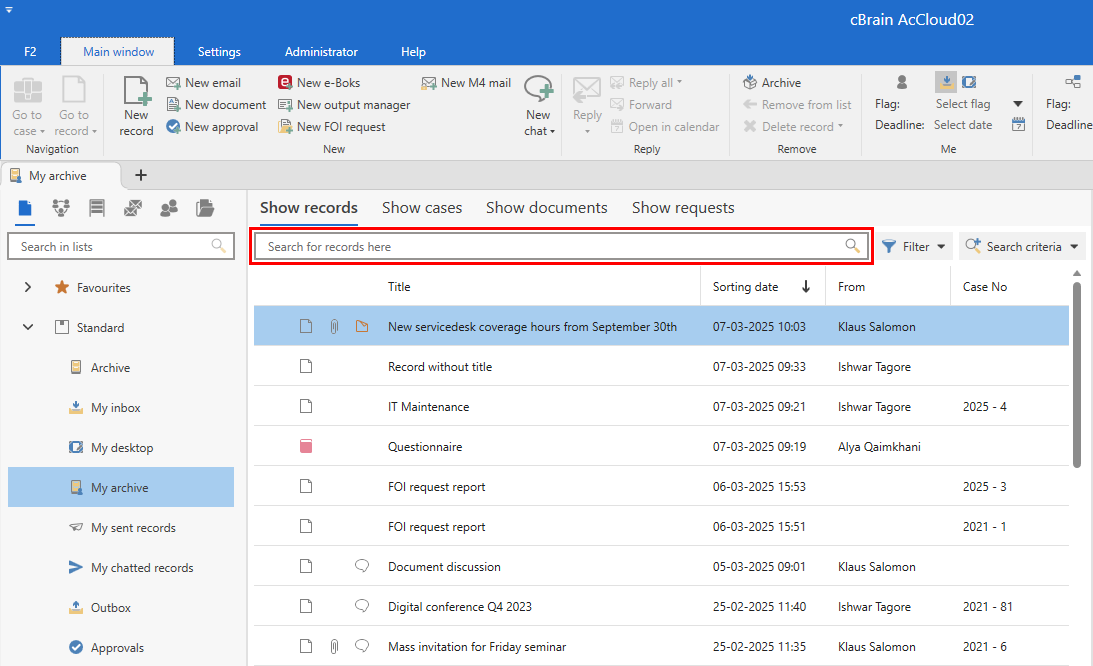The image size is (1093, 666).
Task: Expand the Search criteria dropdown
Action: tap(1022, 247)
